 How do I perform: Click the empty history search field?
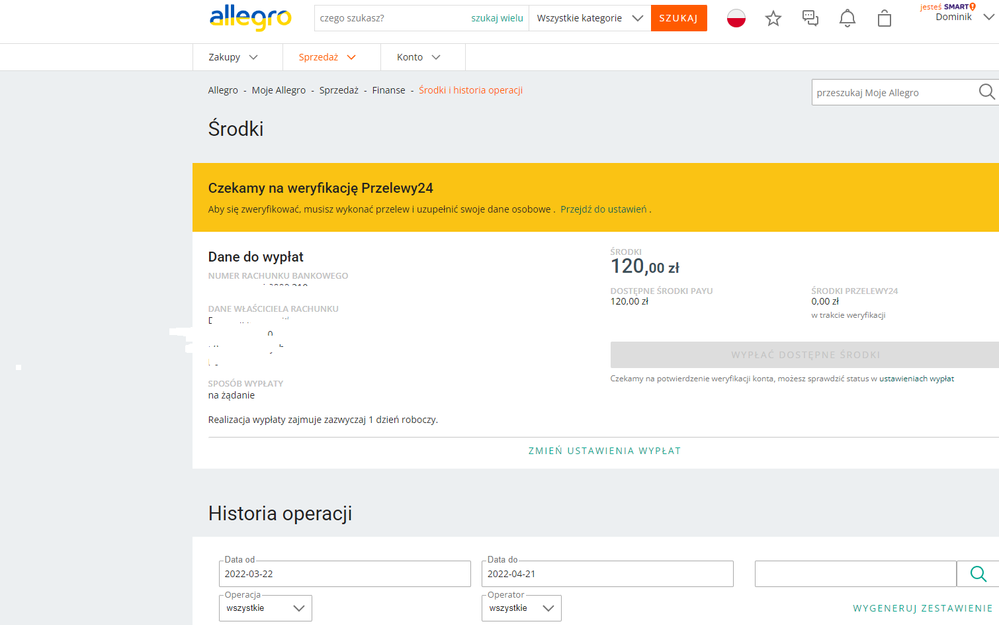[x=856, y=574]
